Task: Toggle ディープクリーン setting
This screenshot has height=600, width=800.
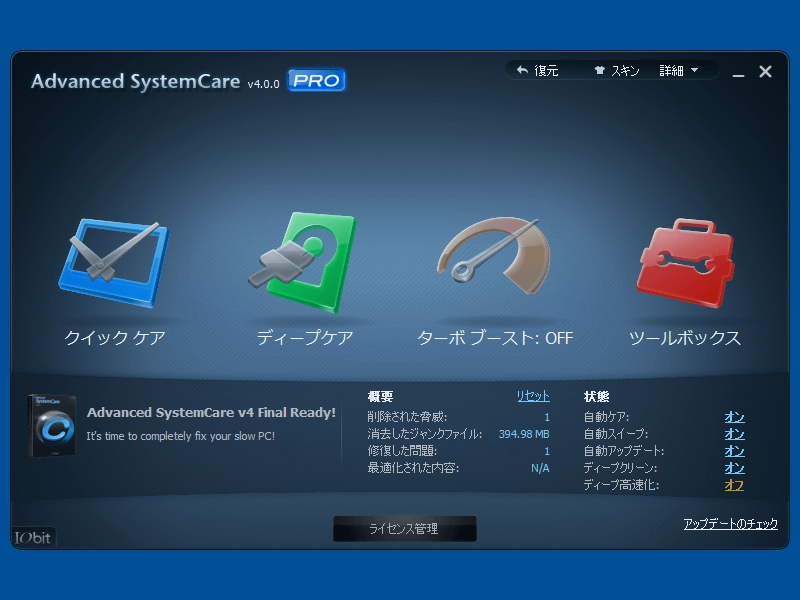Action: (x=734, y=468)
